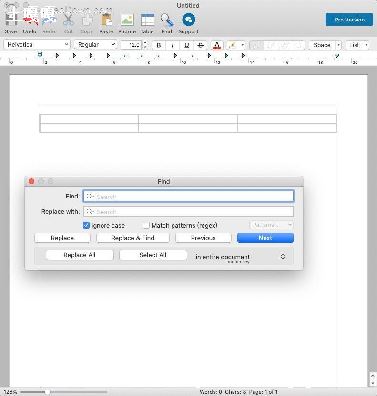Open the 'in entire document' scope dropdown
377x396 pixels.
pos(241,257)
